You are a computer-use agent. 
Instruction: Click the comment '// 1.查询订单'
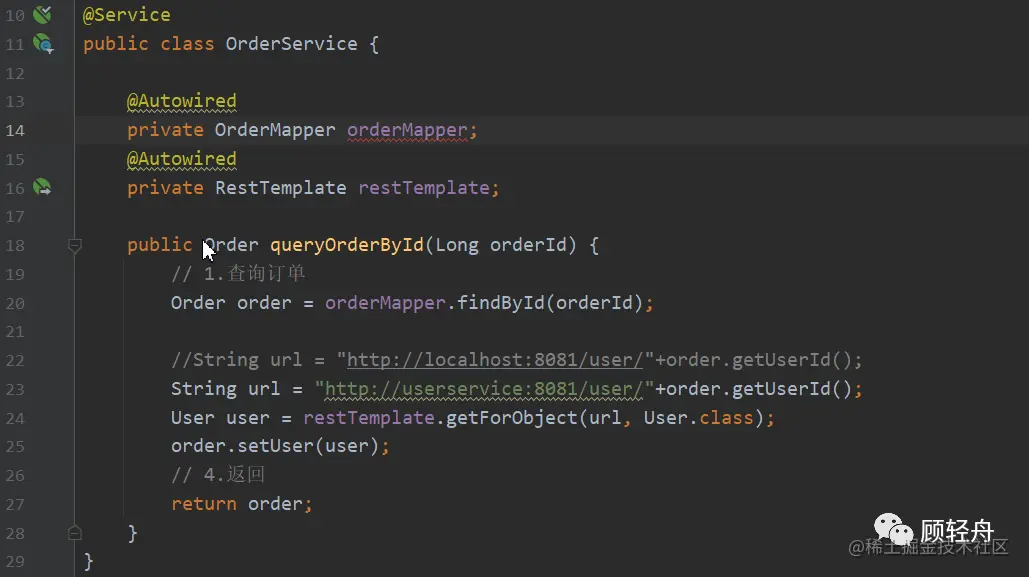(238, 274)
